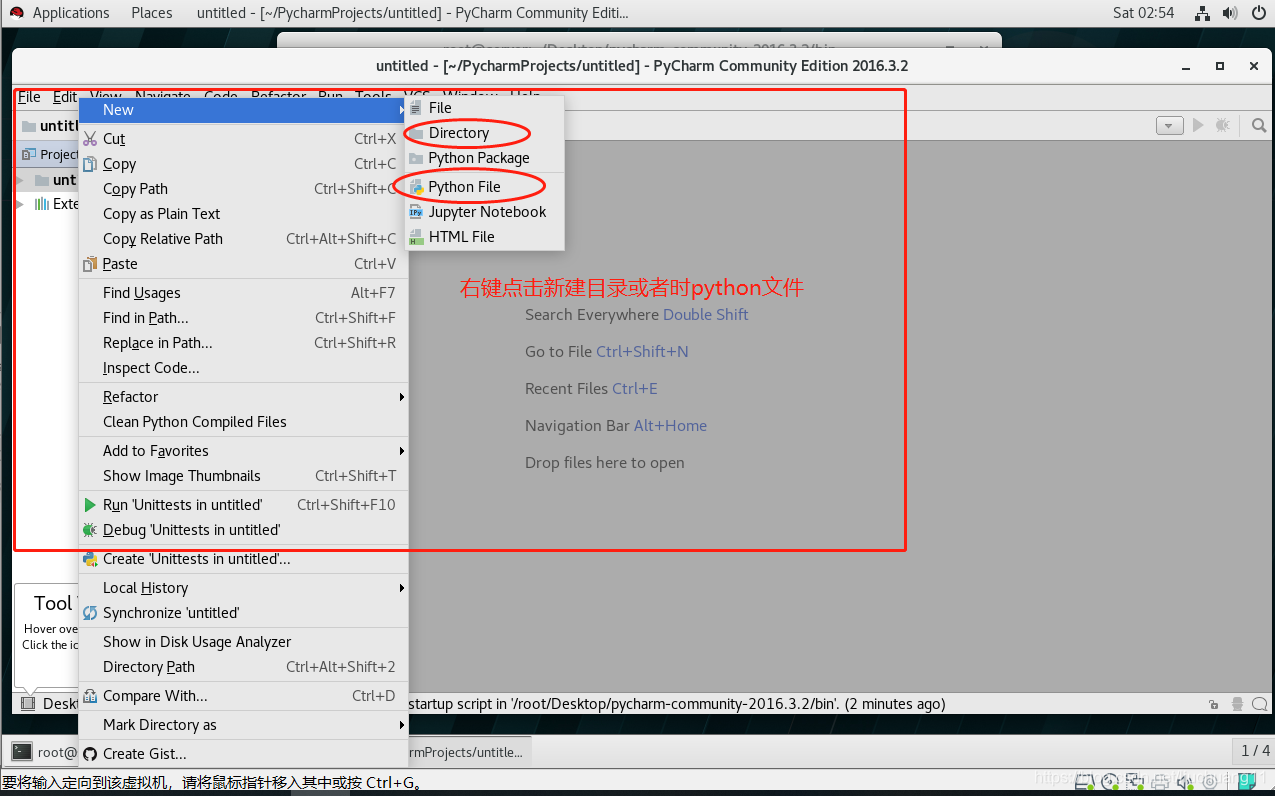The width and height of the screenshot is (1275, 796).
Task: Select Python File from the New submenu
Action: click(485, 187)
